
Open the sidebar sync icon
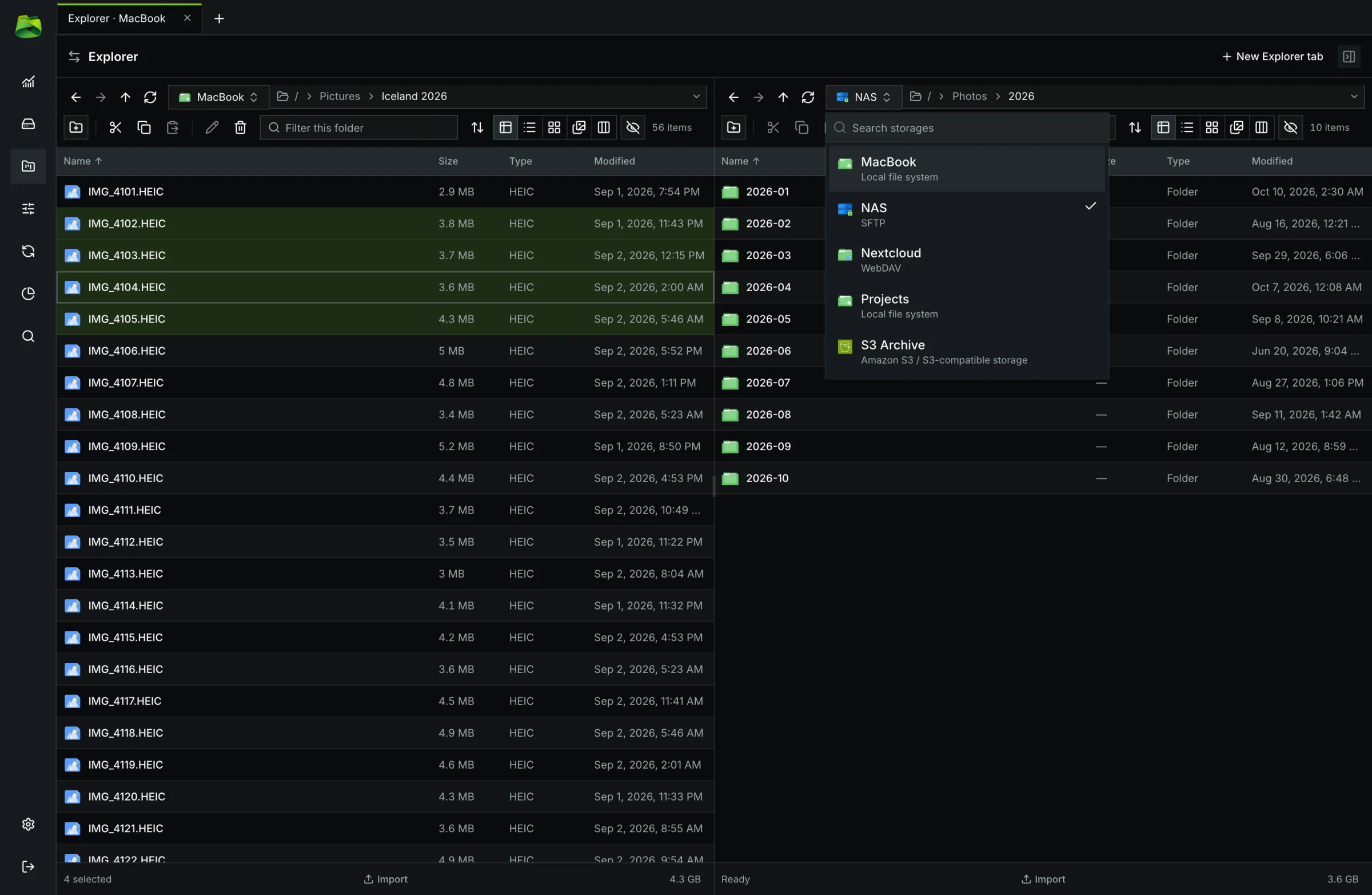click(27, 252)
